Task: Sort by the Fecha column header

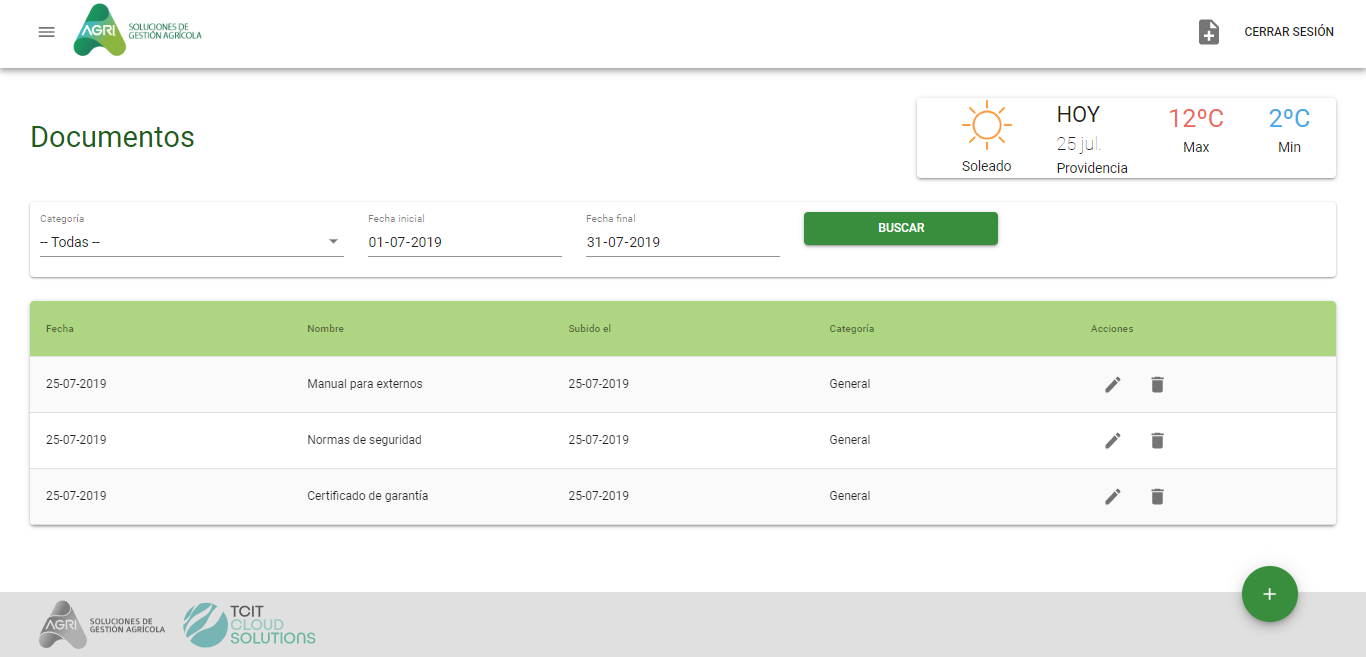Action: tap(60, 329)
